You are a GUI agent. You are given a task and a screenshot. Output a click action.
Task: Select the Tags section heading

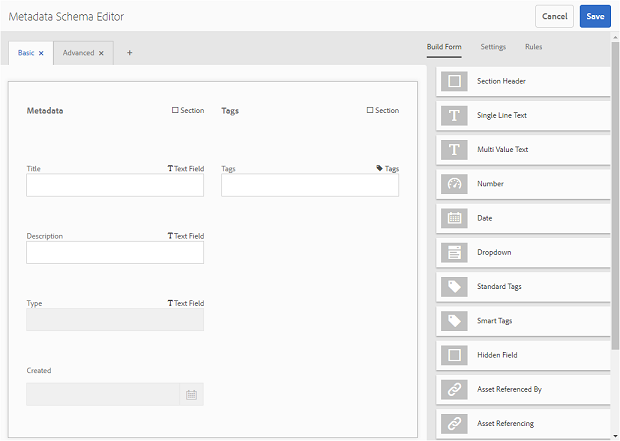[230, 111]
